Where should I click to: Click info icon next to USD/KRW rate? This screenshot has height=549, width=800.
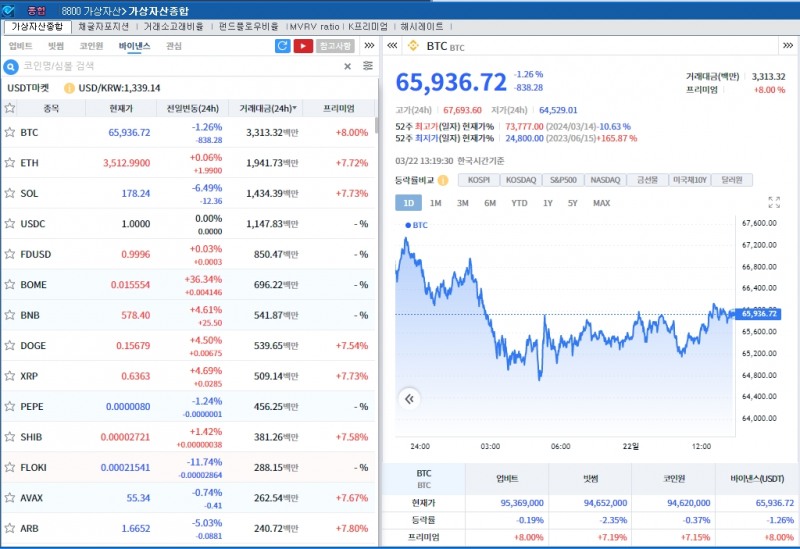69,88
